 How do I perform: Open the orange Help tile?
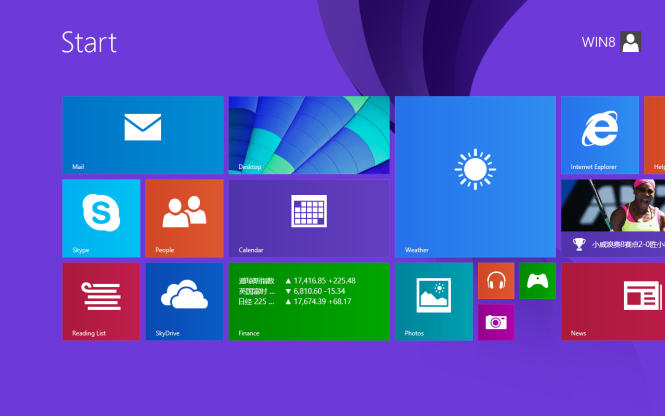[654, 135]
